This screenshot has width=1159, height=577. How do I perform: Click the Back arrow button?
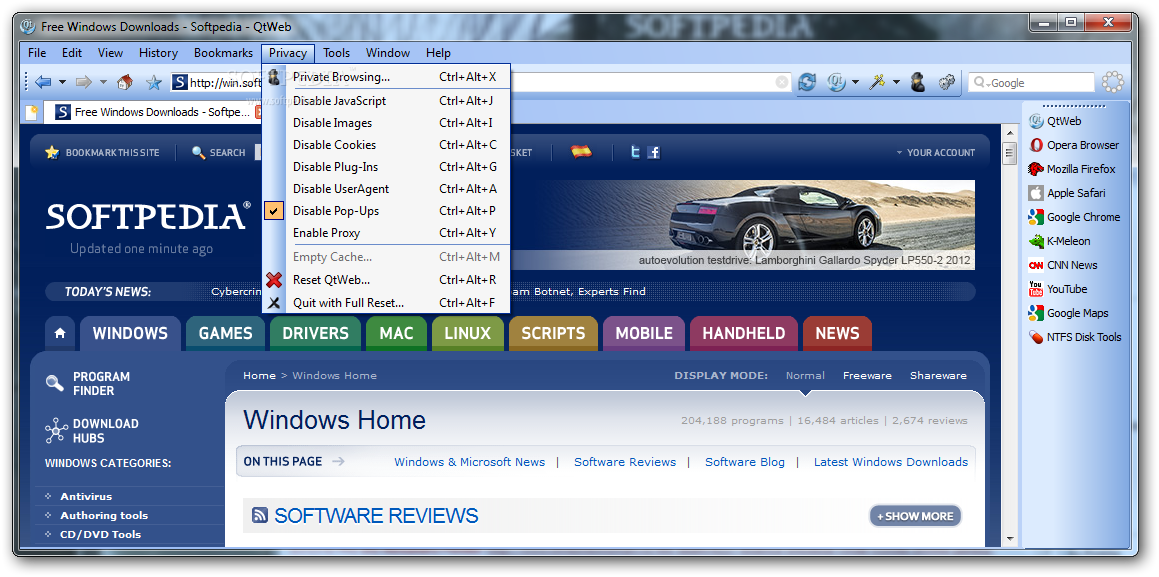[x=43, y=82]
